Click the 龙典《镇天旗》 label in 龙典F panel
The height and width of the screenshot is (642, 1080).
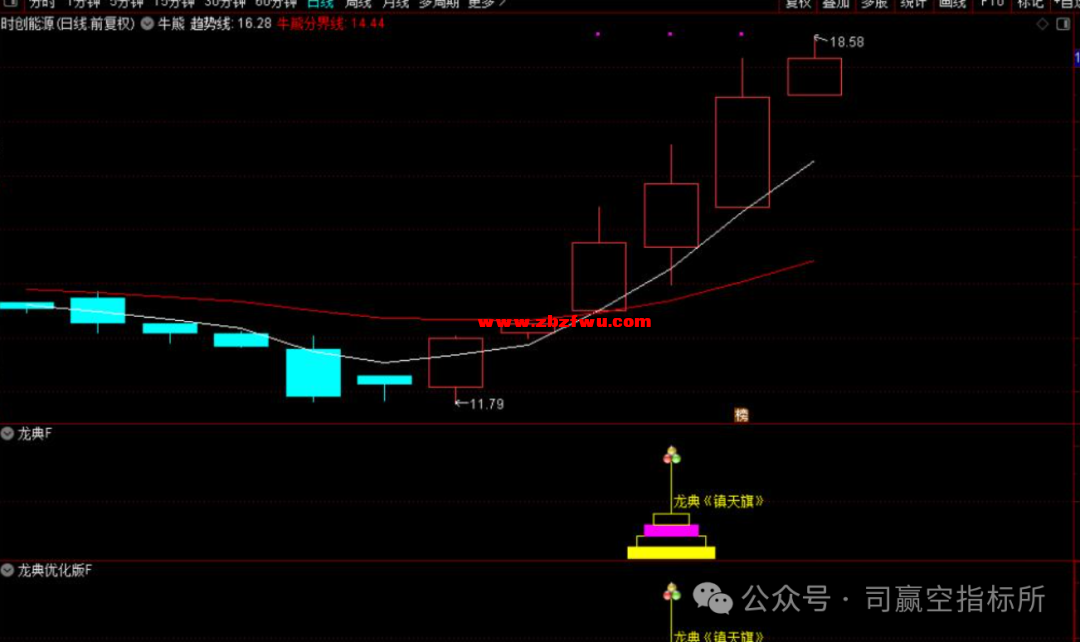718,501
